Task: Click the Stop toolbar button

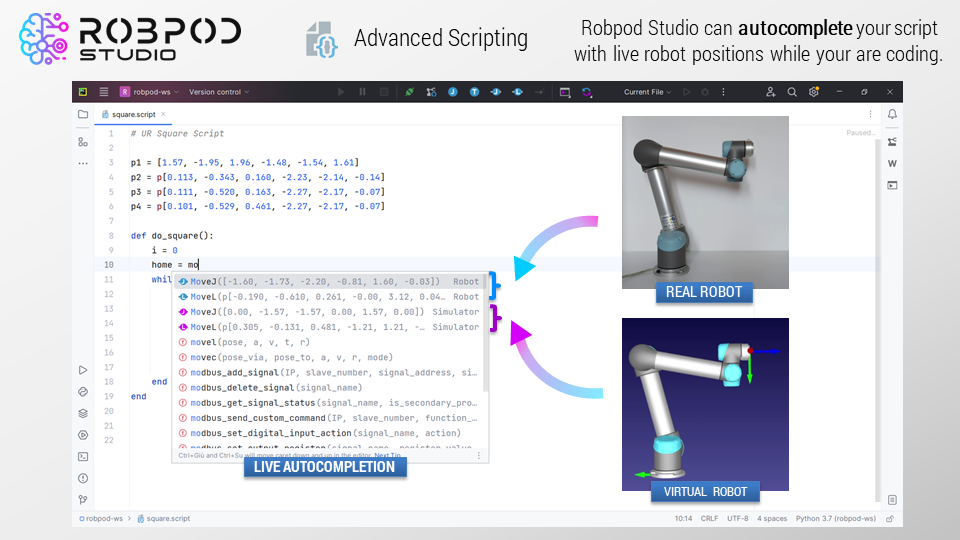Action: [x=384, y=92]
